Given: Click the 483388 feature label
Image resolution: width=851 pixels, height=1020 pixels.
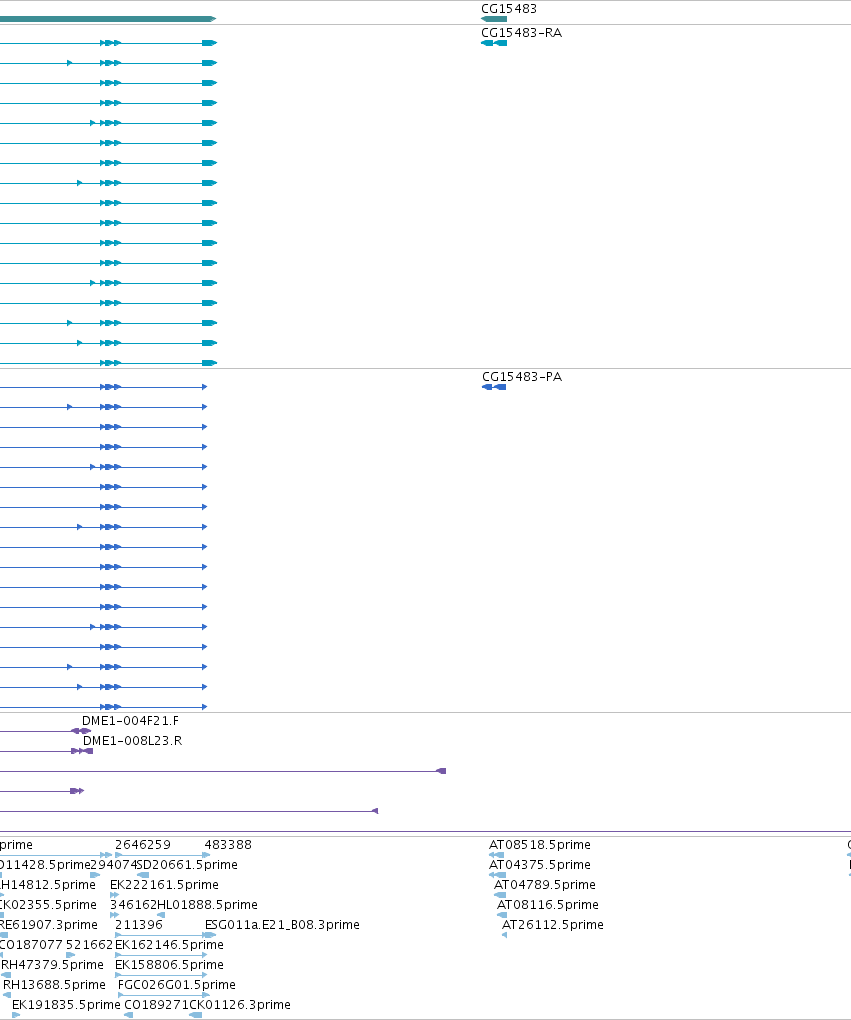Looking at the screenshot, I should tap(228, 845).
